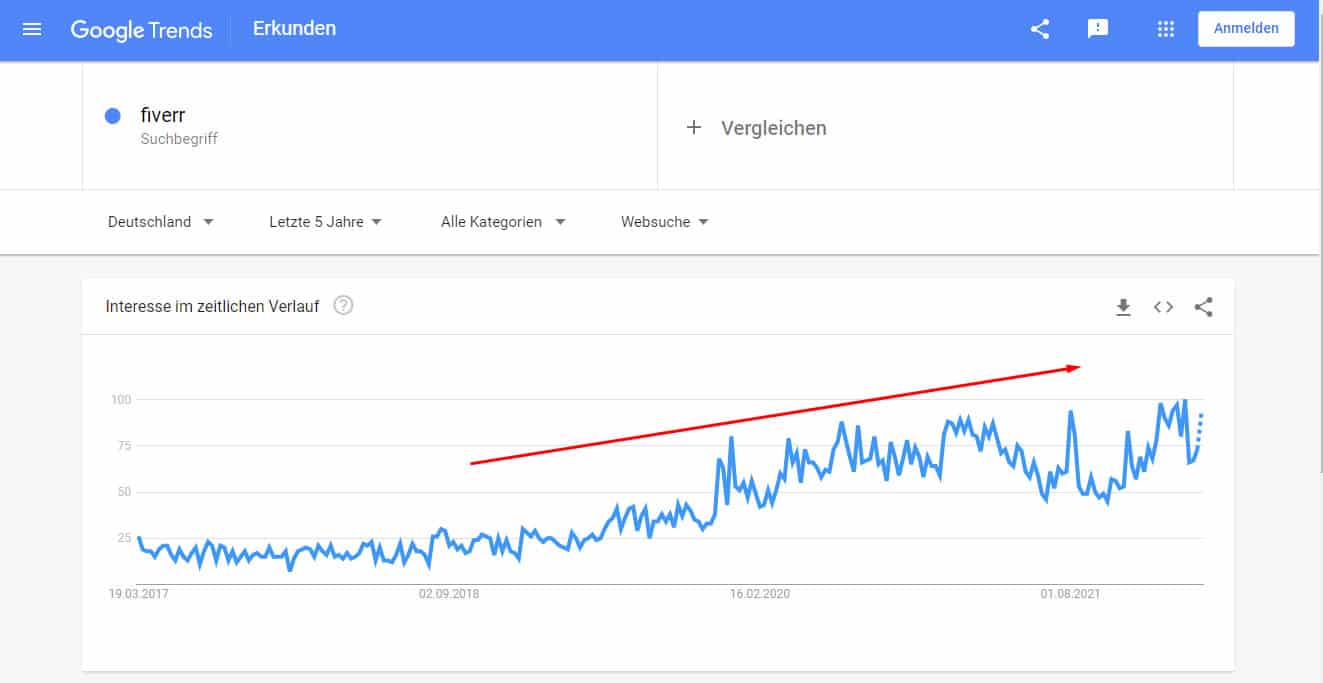The height and width of the screenshot is (683, 1323).
Task: Download the chart data as CSV
Action: [x=1123, y=308]
